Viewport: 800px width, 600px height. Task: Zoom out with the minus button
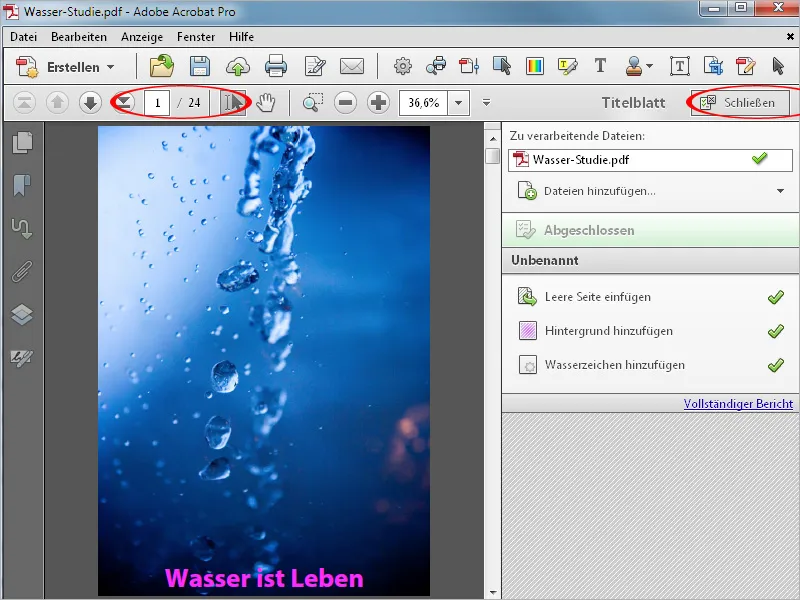(x=345, y=103)
